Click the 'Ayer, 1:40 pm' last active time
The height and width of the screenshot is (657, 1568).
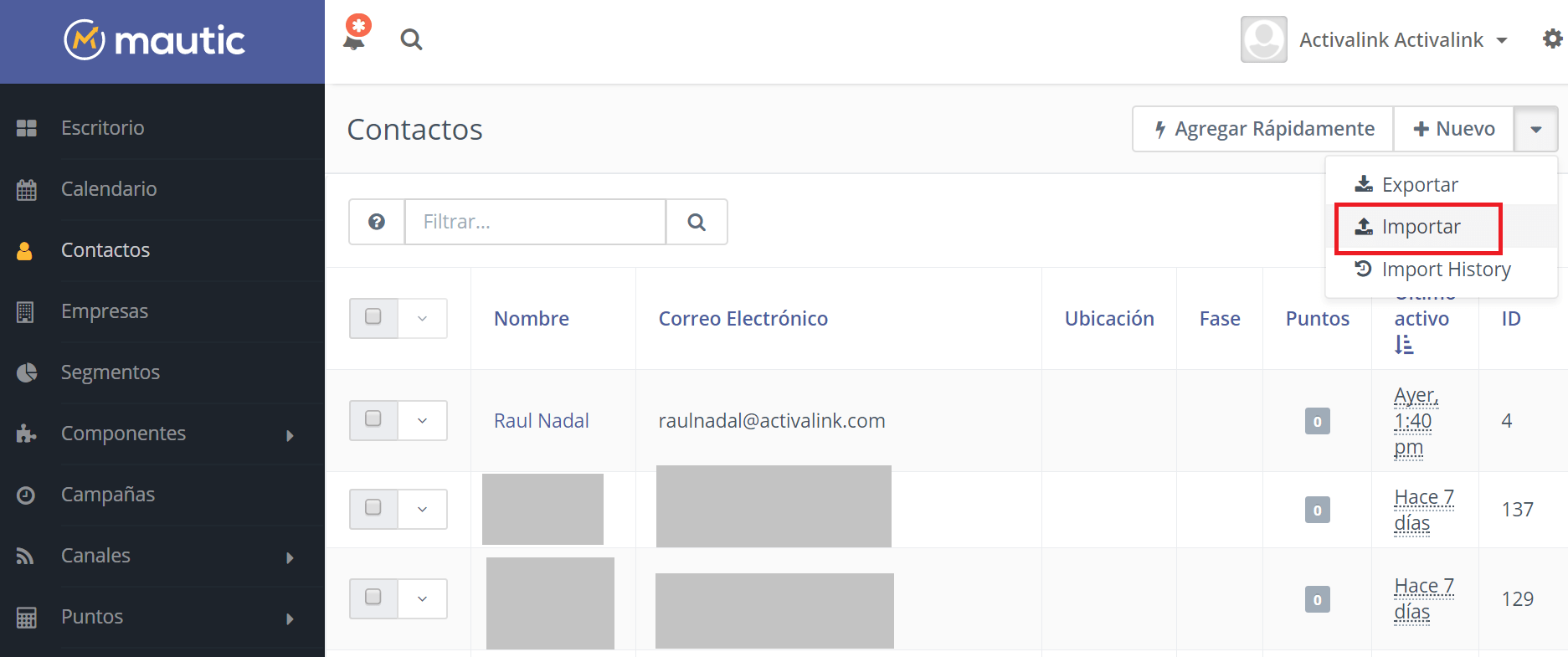[1416, 421]
